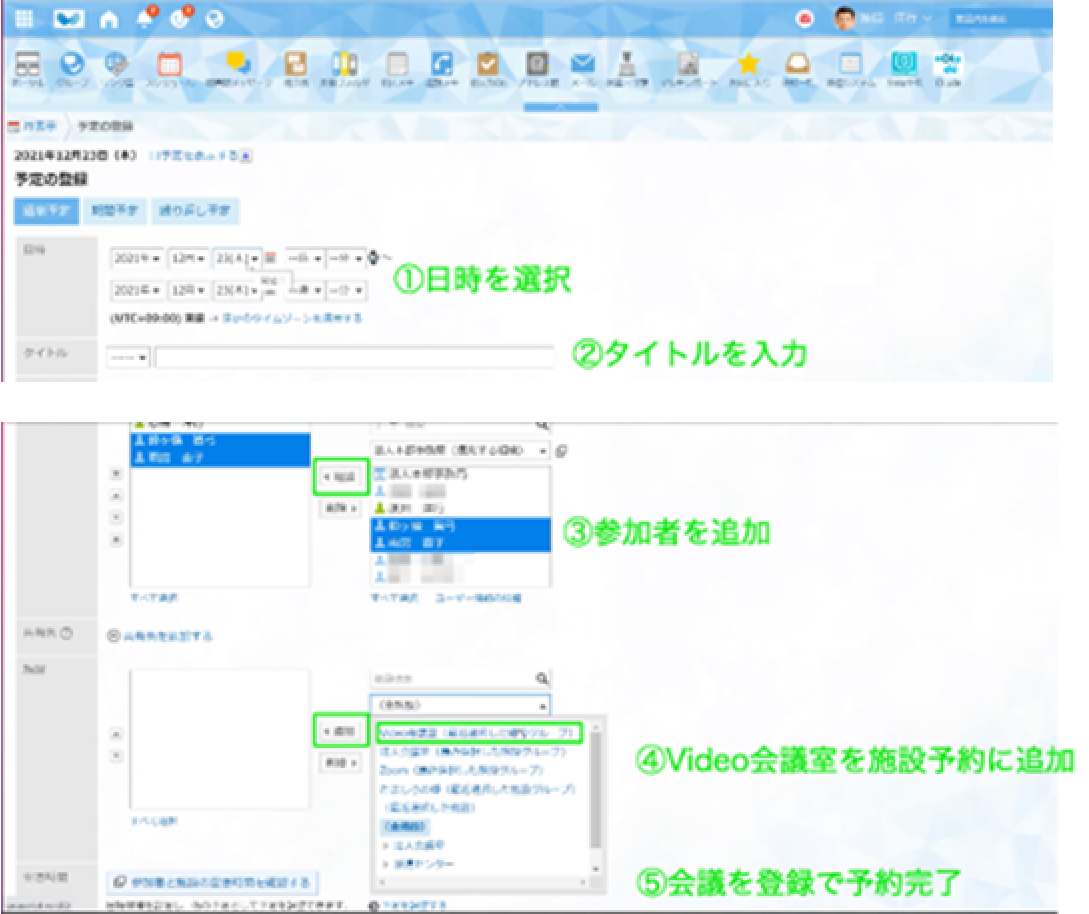This screenshot has width=1089, height=914.
Task: Click link to check attendee and facility availability
Action: coord(212,882)
